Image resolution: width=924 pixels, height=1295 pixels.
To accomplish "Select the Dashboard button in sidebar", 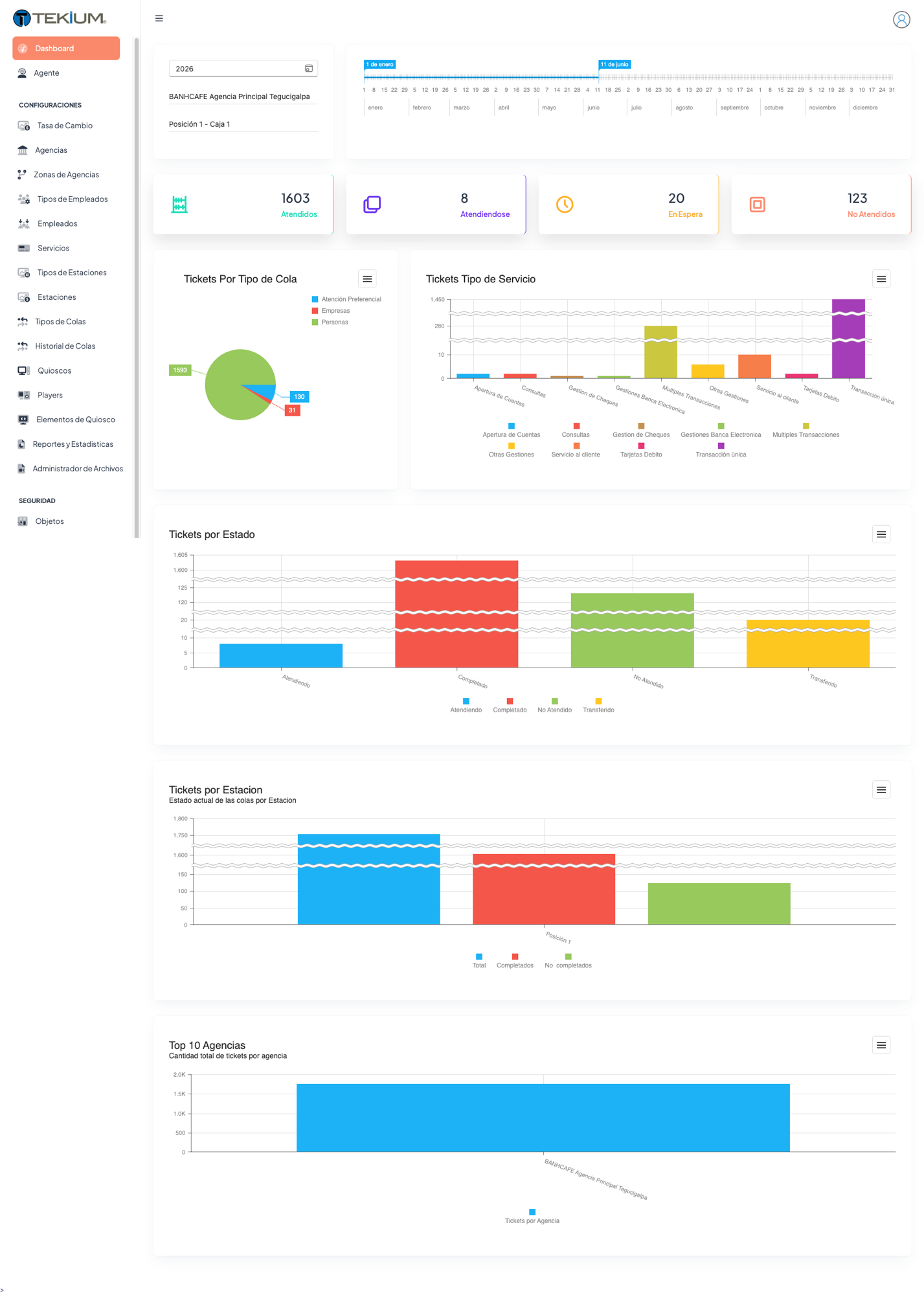I will pos(66,49).
